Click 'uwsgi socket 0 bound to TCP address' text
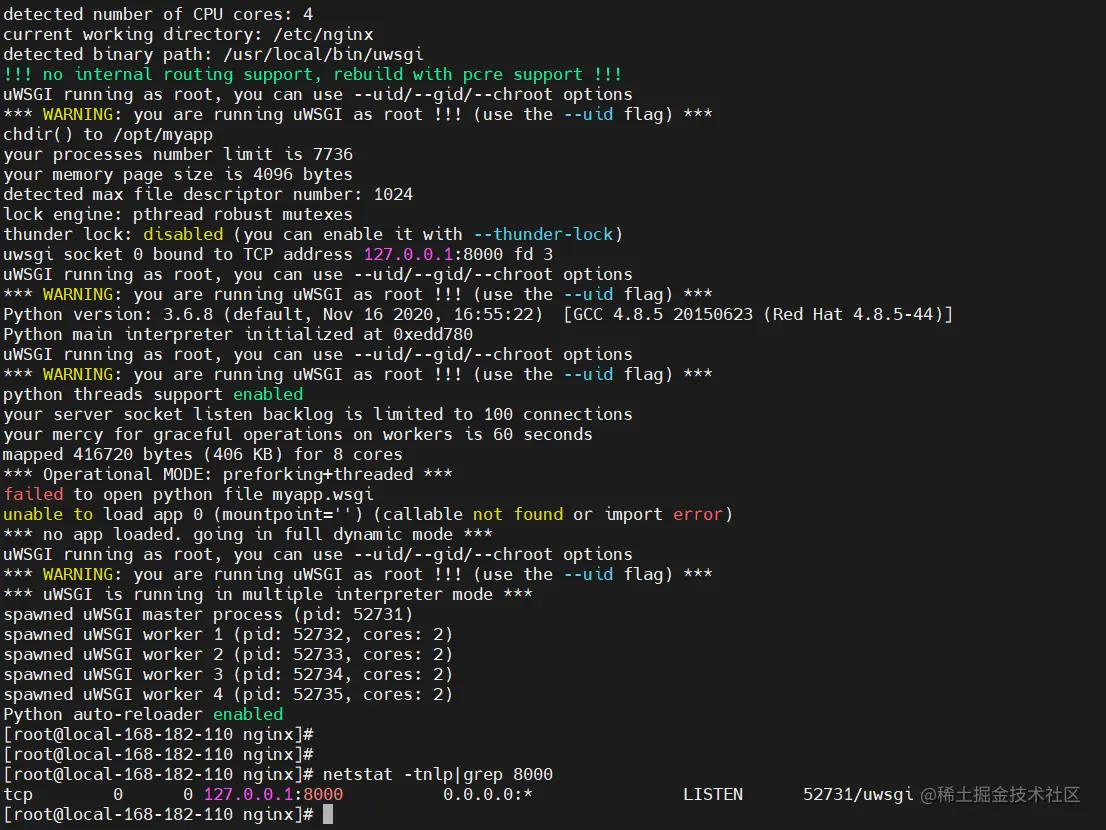The image size is (1106, 830). pyautogui.click(x=178, y=255)
